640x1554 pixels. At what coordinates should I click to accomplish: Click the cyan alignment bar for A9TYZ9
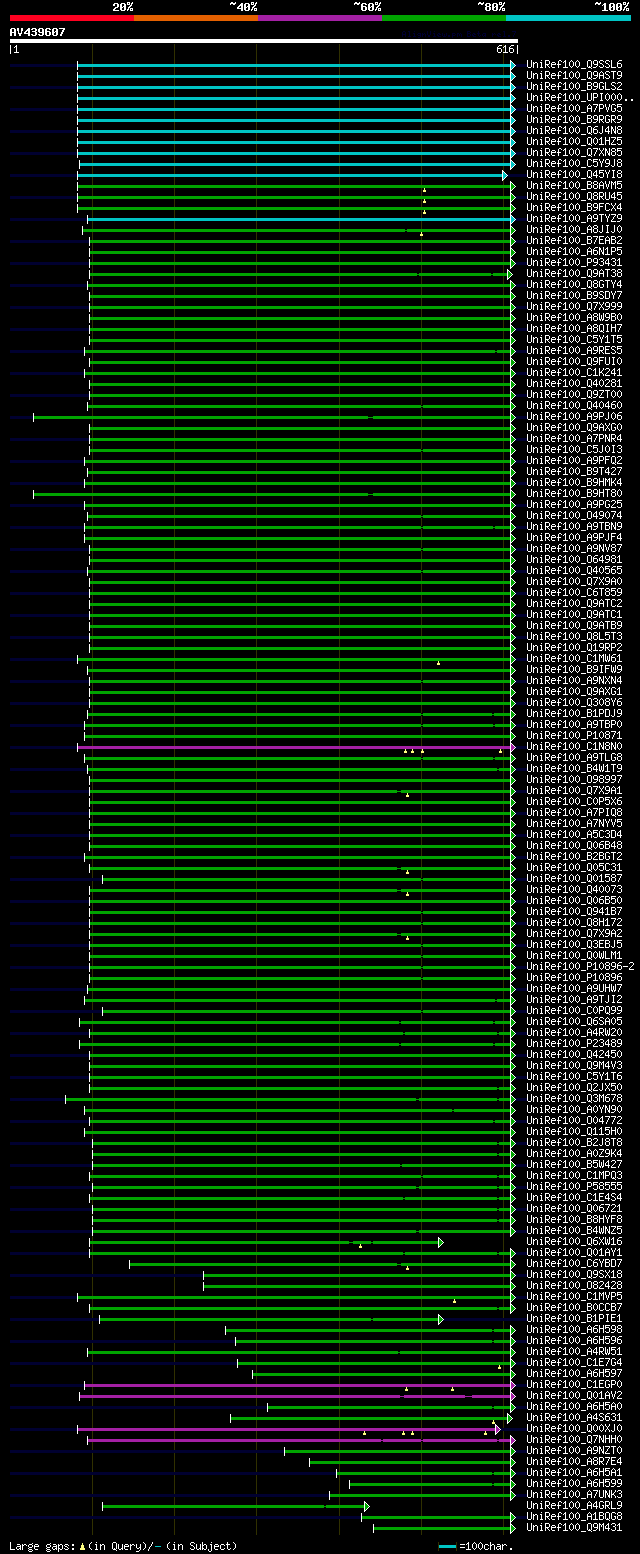(x=301, y=219)
